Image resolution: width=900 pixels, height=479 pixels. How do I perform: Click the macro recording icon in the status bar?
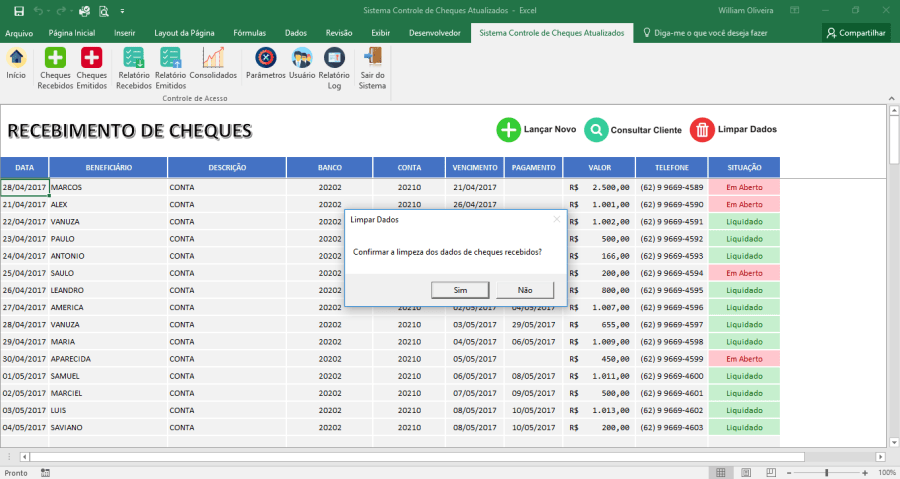tap(45, 473)
